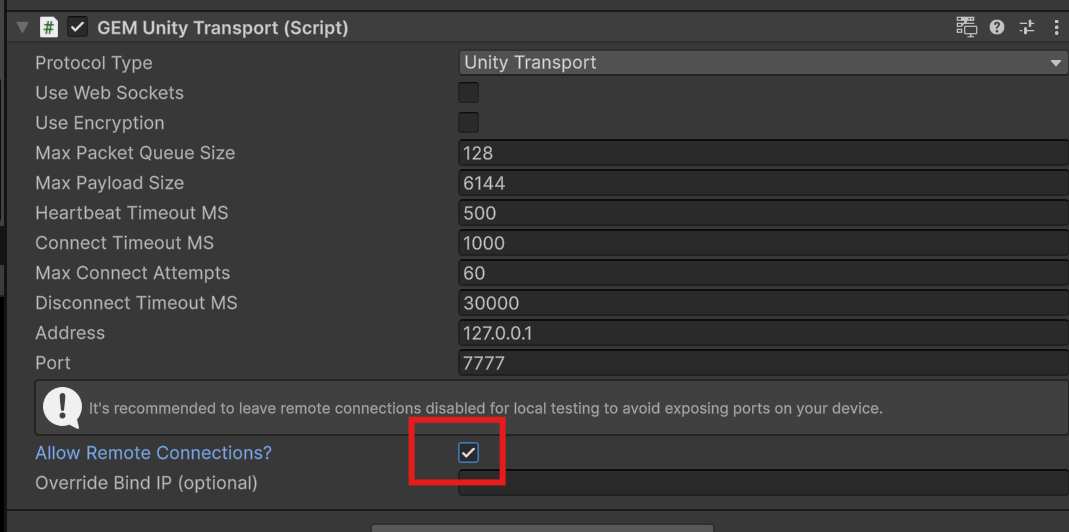The height and width of the screenshot is (532, 1069).
Task: Open the component three-dot options menu
Action: (x=1056, y=27)
